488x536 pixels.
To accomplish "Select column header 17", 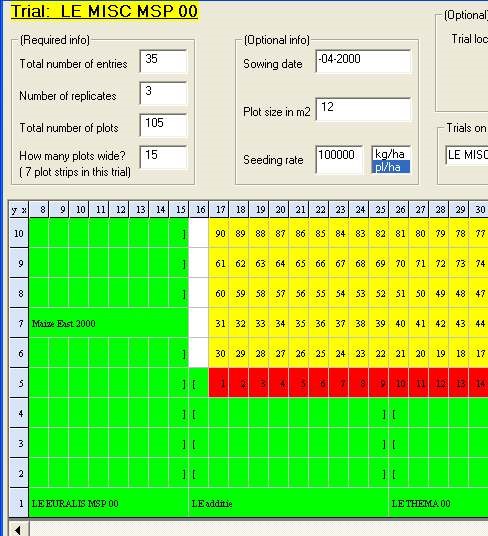I will [x=219, y=210].
